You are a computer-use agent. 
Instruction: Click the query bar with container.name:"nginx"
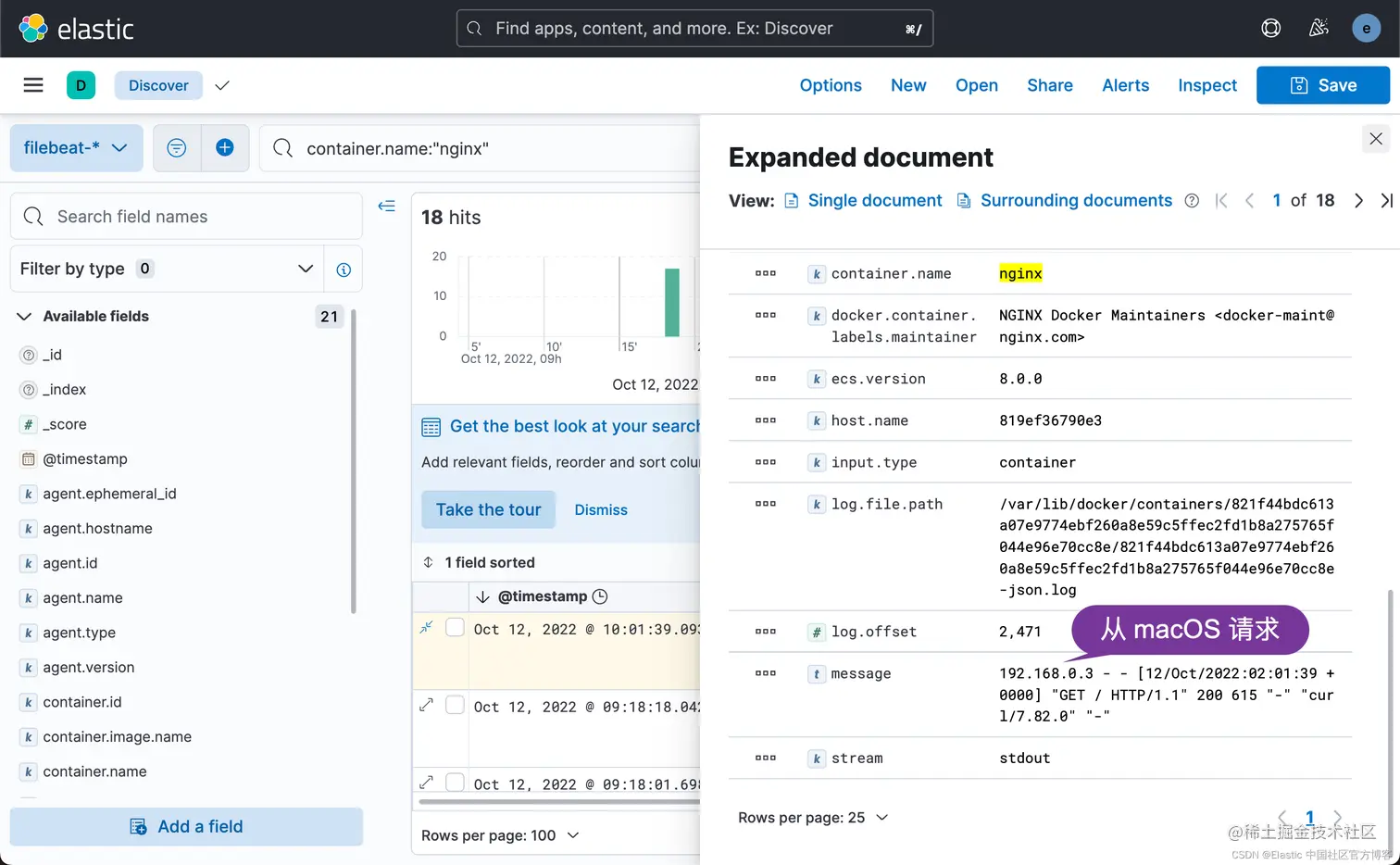click(x=481, y=148)
